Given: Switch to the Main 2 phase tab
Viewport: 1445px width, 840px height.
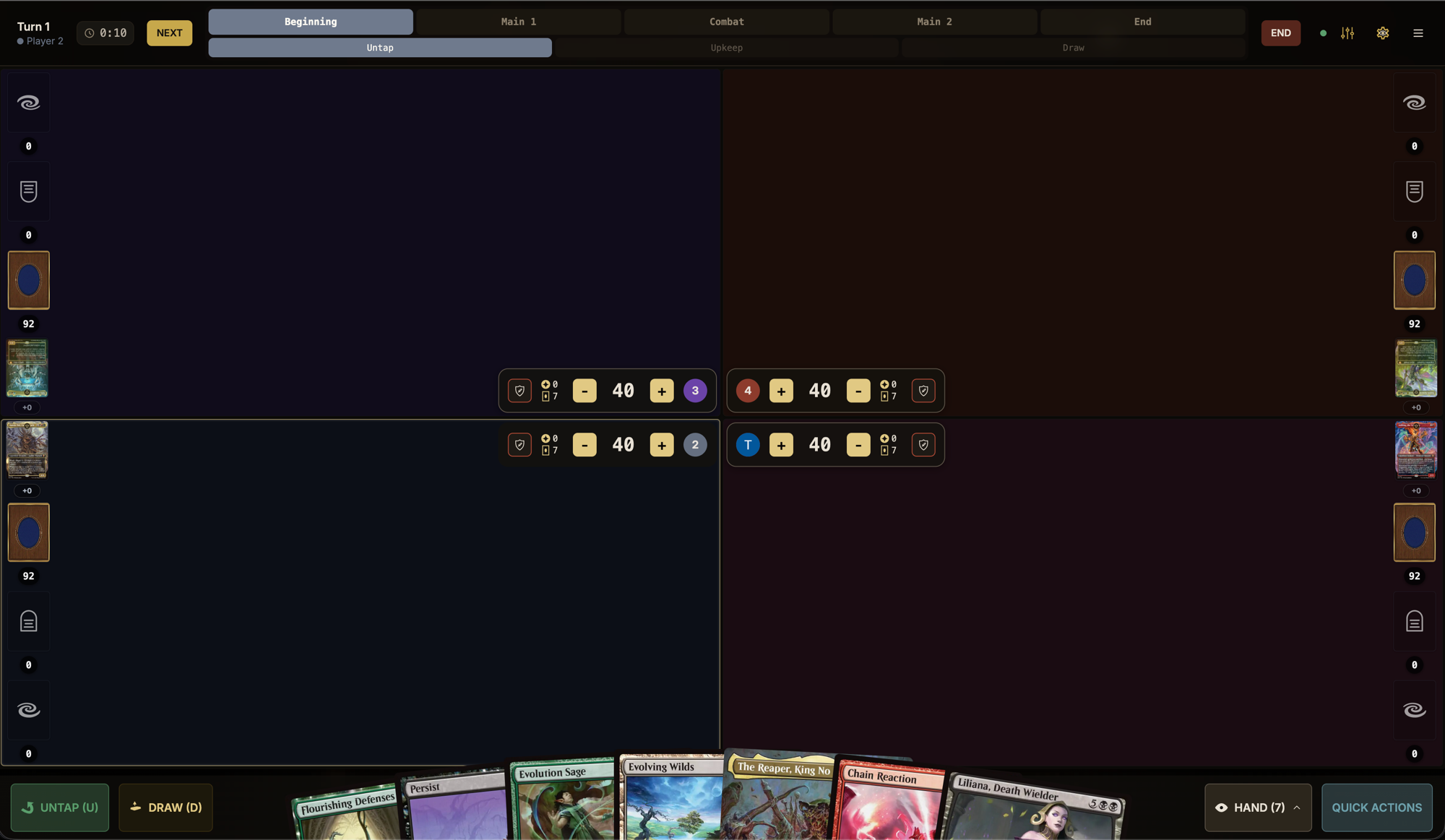Looking at the screenshot, I should 935,22.
